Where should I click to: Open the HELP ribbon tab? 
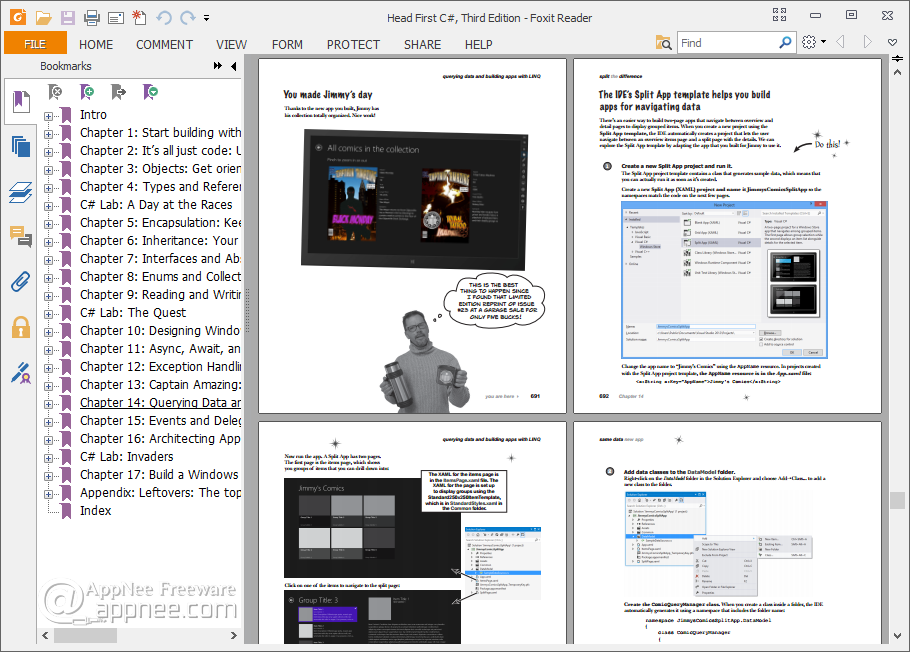coord(478,44)
